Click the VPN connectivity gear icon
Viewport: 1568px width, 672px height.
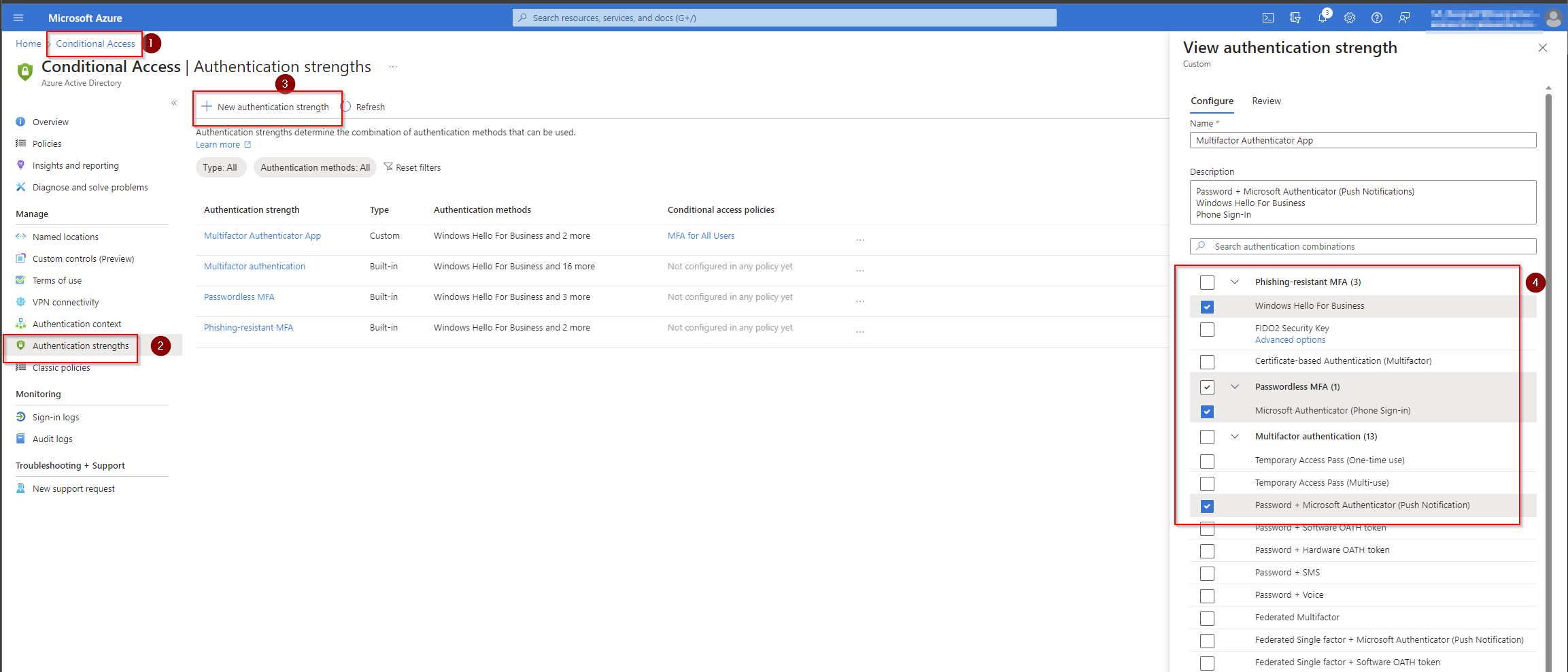(20, 302)
